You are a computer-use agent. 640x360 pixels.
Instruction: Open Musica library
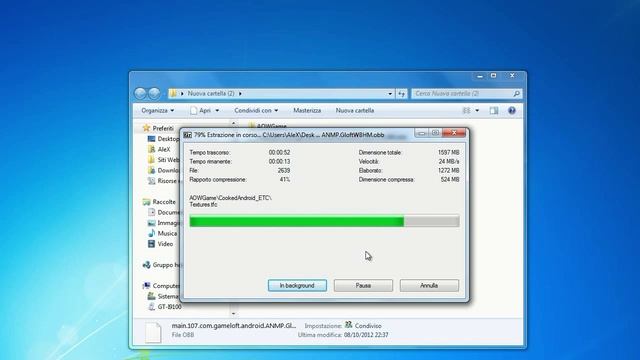tap(167, 233)
